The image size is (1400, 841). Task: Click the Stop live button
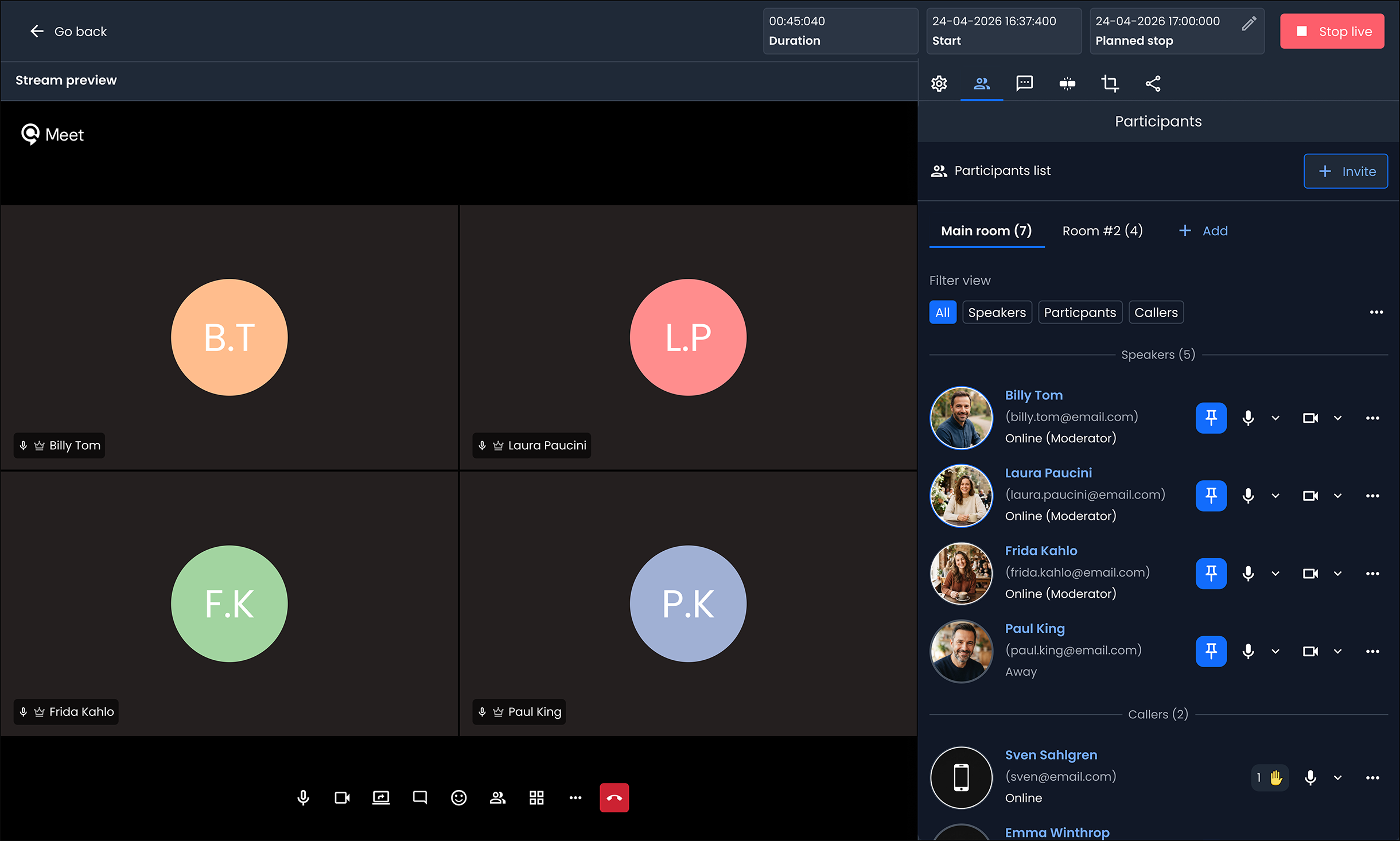pos(1332,31)
